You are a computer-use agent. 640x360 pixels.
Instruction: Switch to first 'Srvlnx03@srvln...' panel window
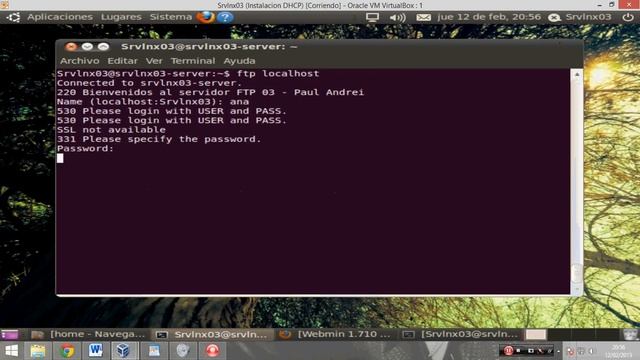point(212,334)
